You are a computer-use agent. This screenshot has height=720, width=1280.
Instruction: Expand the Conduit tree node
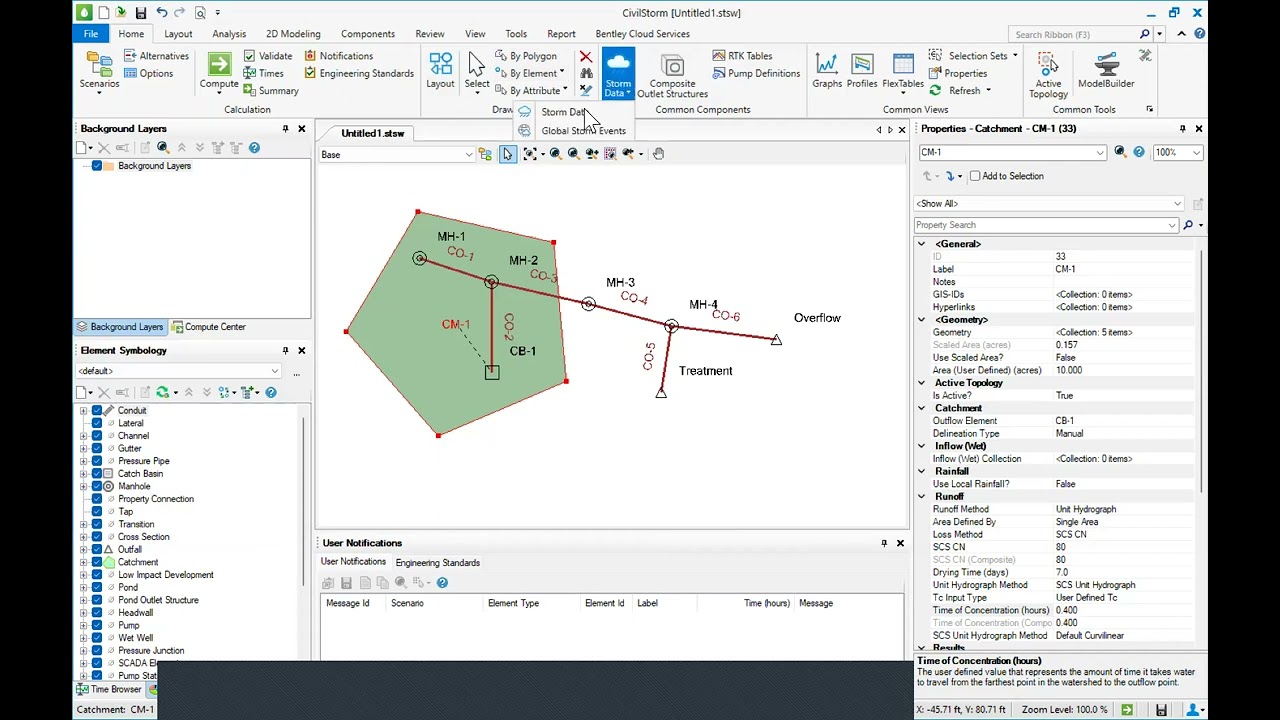(84, 411)
